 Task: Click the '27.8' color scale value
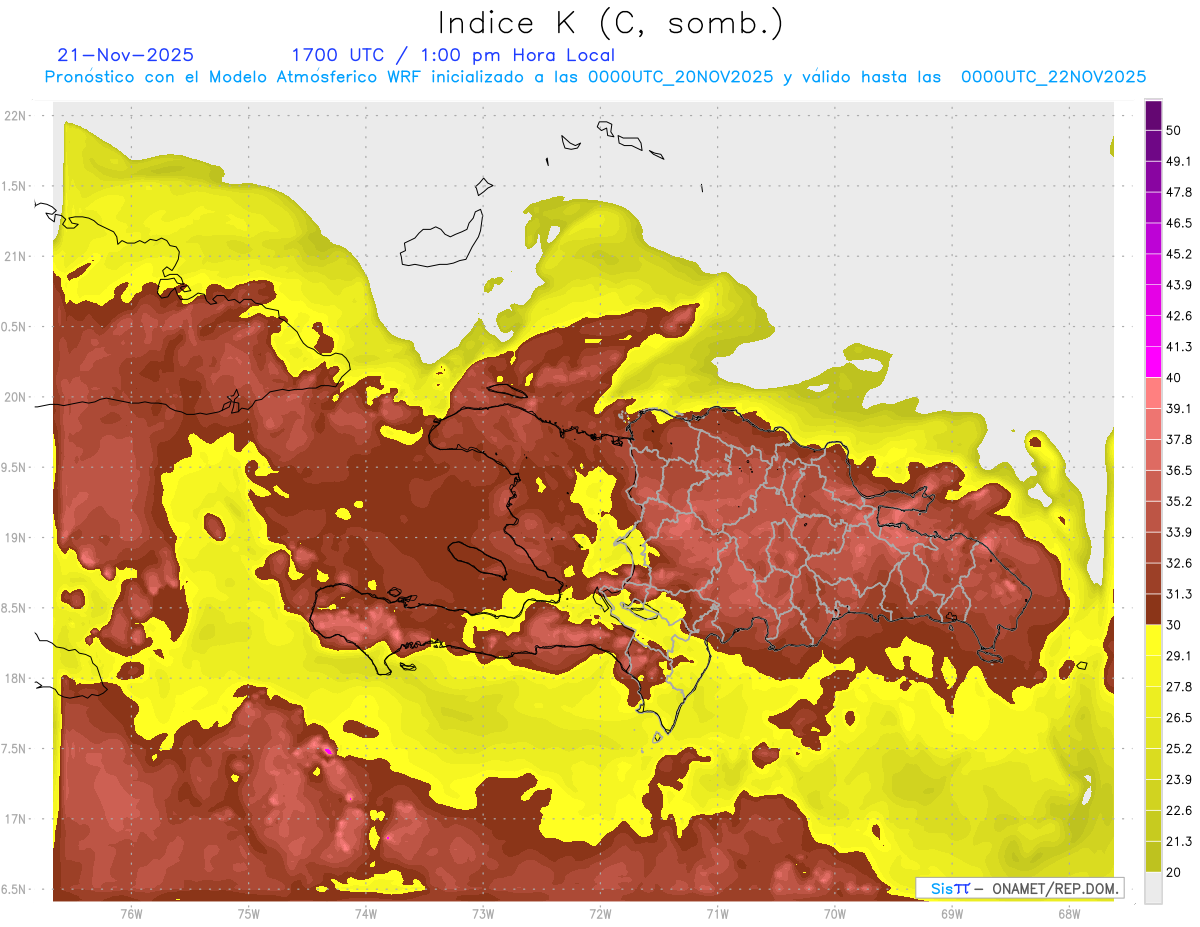1179,687
